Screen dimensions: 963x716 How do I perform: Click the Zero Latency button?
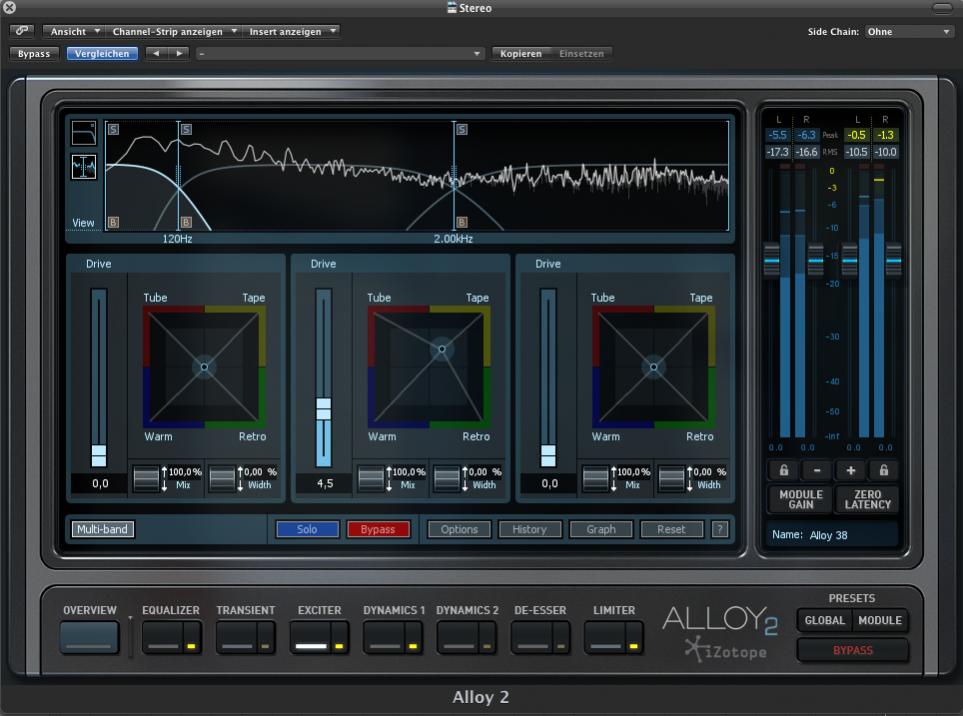coord(866,500)
